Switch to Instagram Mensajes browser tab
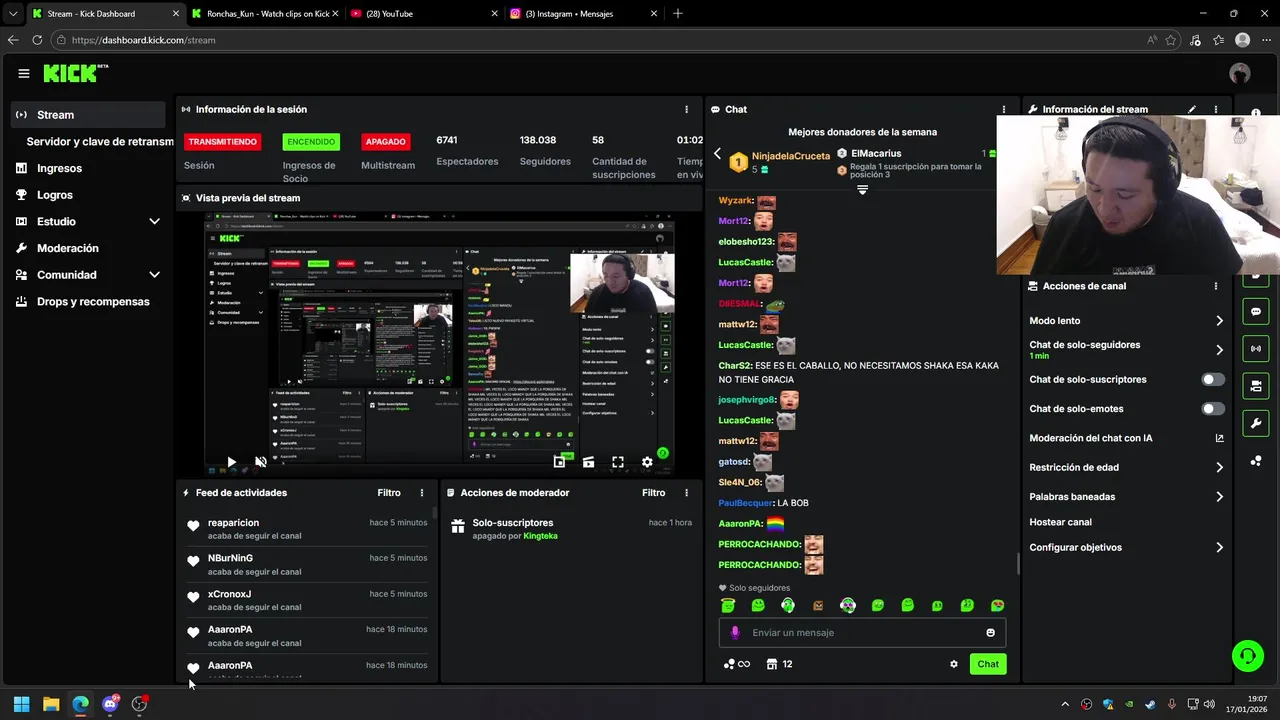 [584, 14]
